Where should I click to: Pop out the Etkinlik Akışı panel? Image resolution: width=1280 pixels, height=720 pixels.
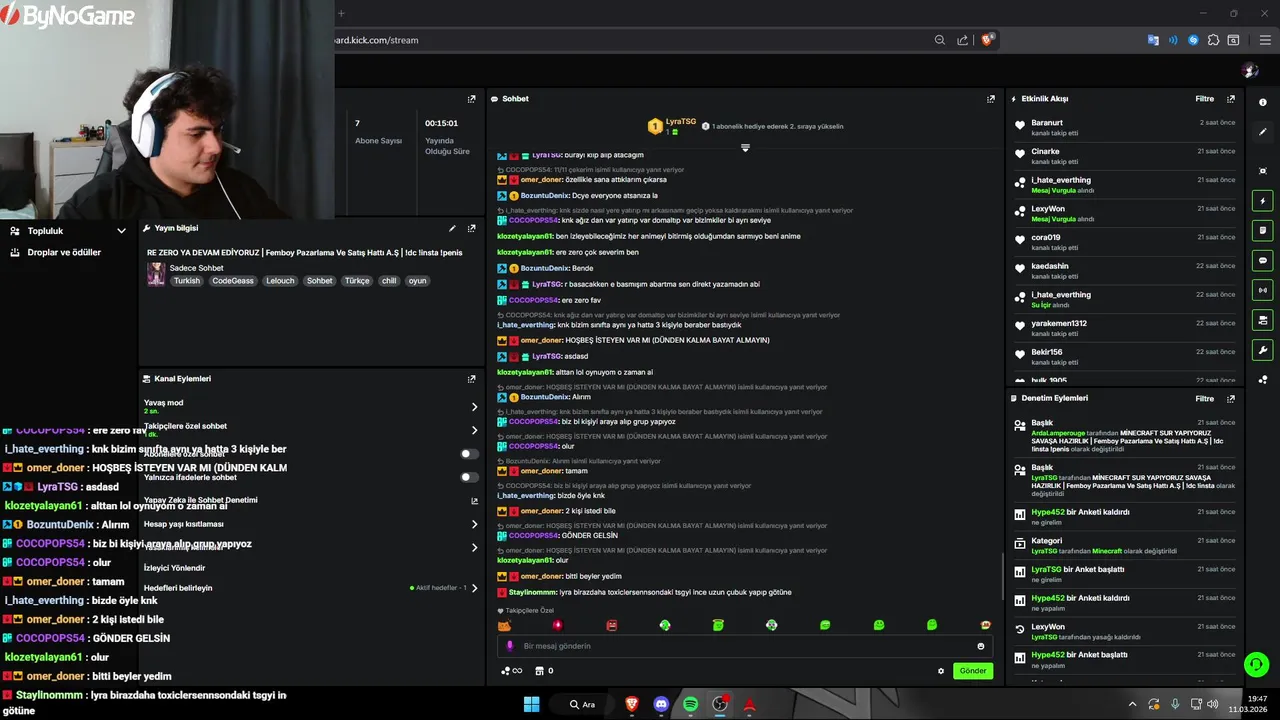(x=1231, y=99)
